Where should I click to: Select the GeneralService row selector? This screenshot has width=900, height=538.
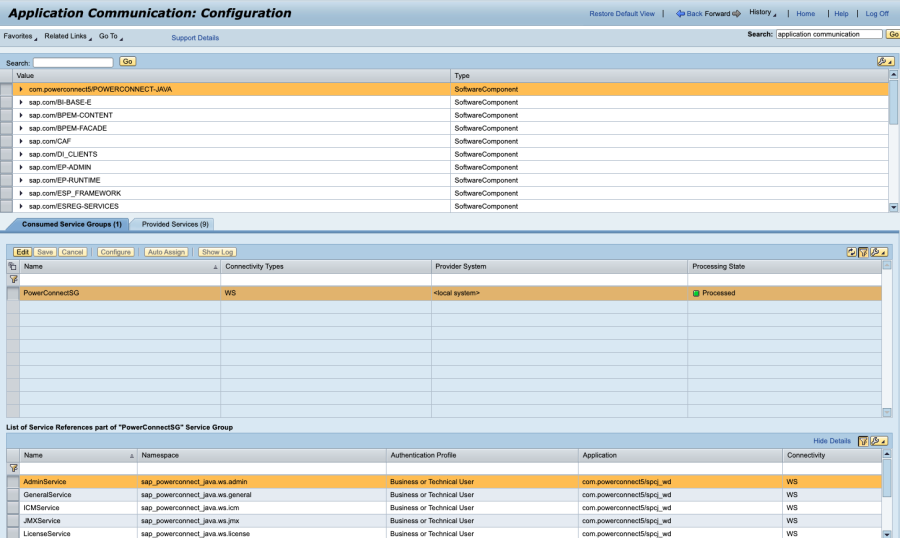[13, 494]
